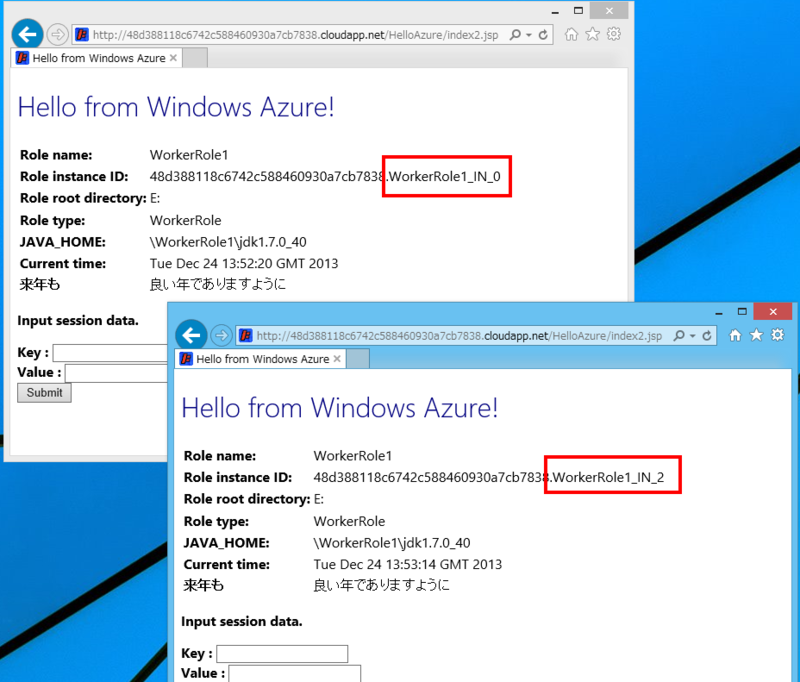Open Favorites star in rear window
This screenshot has width=800, height=682.
pyautogui.click(x=592, y=34)
